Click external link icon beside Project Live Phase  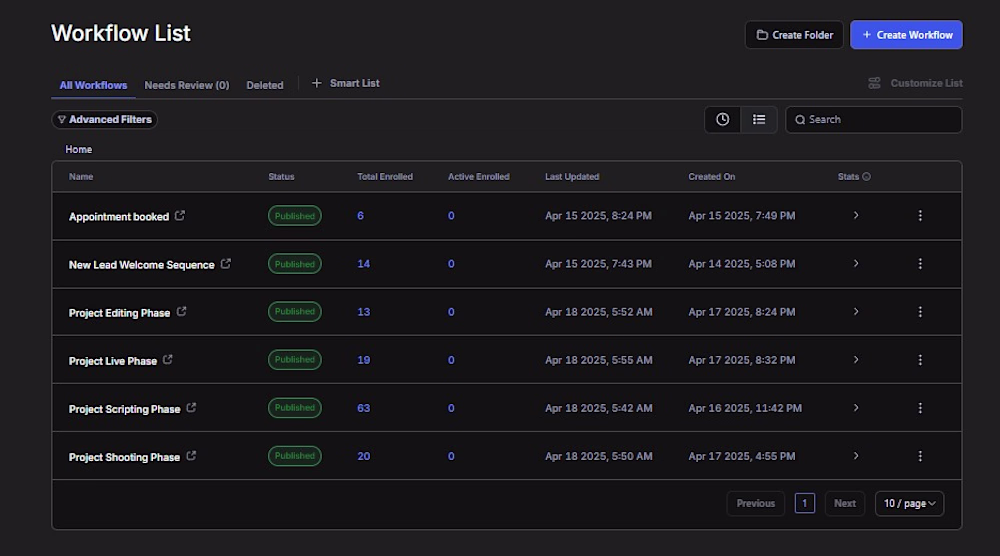pyautogui.click(x=168, y=360)
